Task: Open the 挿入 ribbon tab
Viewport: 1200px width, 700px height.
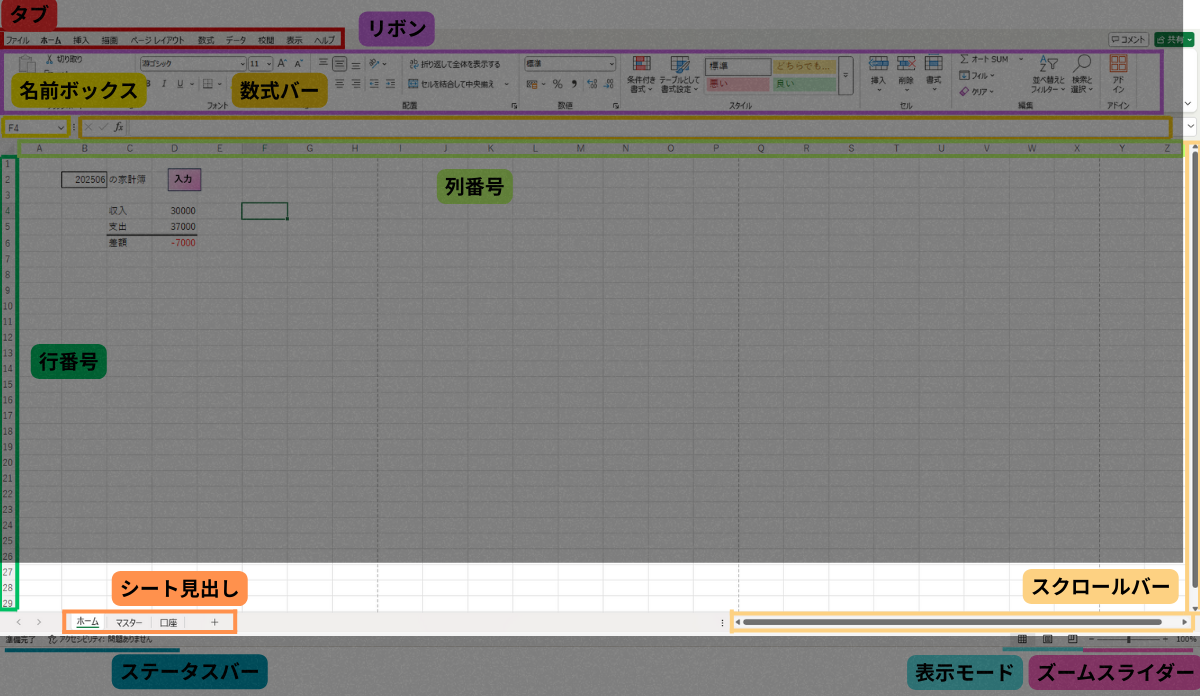Action: (x=81, y=40)
